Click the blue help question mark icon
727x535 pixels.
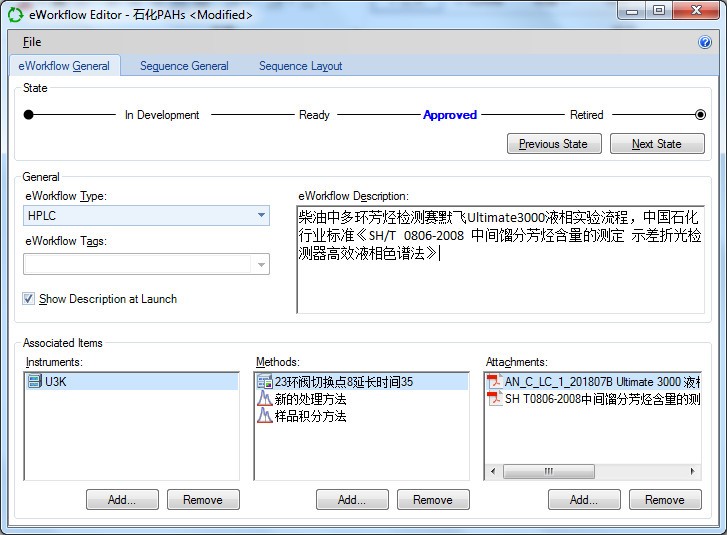(704, 42)
